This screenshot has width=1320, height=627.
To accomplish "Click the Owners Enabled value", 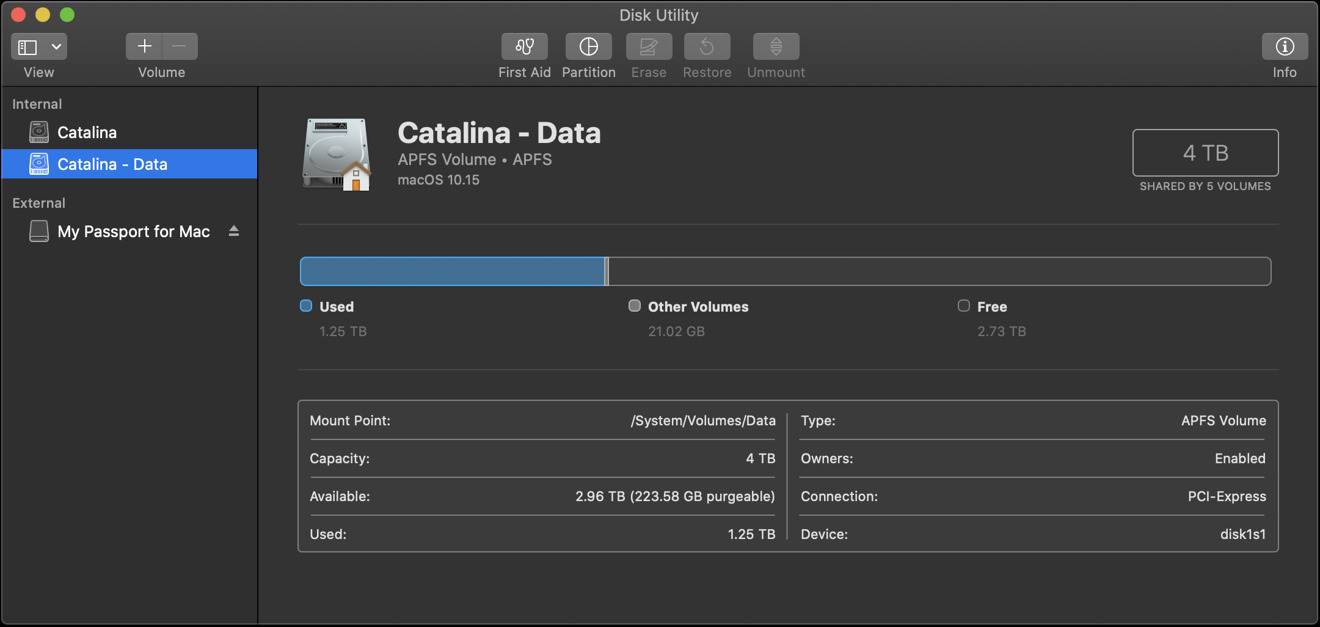I will pyautogui.click(x=1240, y=459).
